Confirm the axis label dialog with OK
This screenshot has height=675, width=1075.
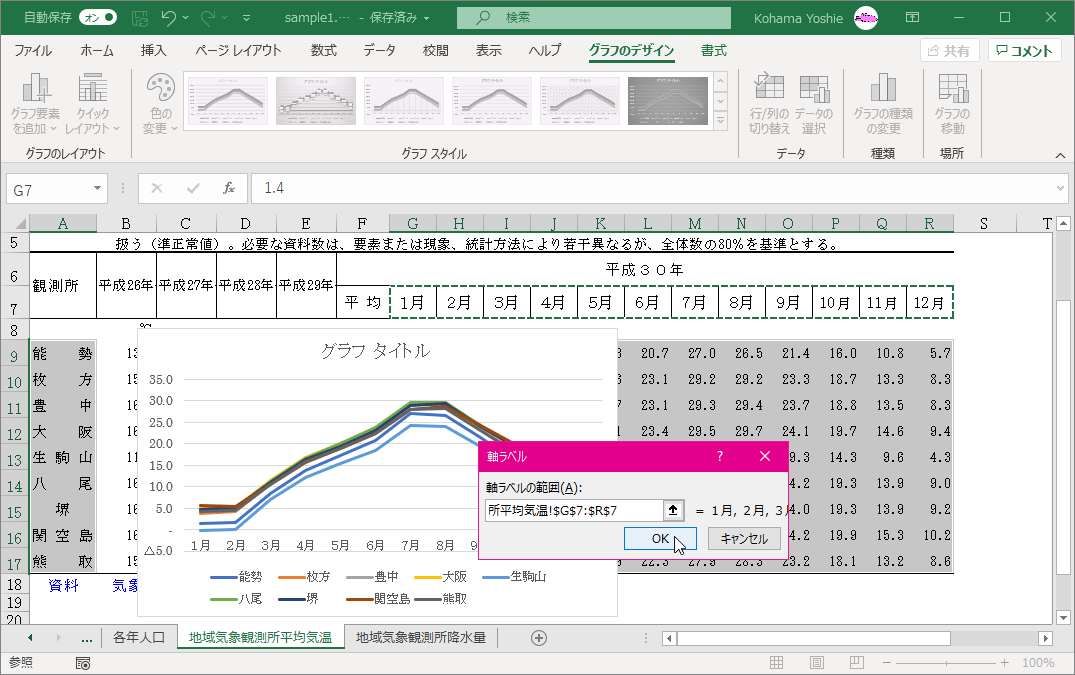(x=660, y=538)
